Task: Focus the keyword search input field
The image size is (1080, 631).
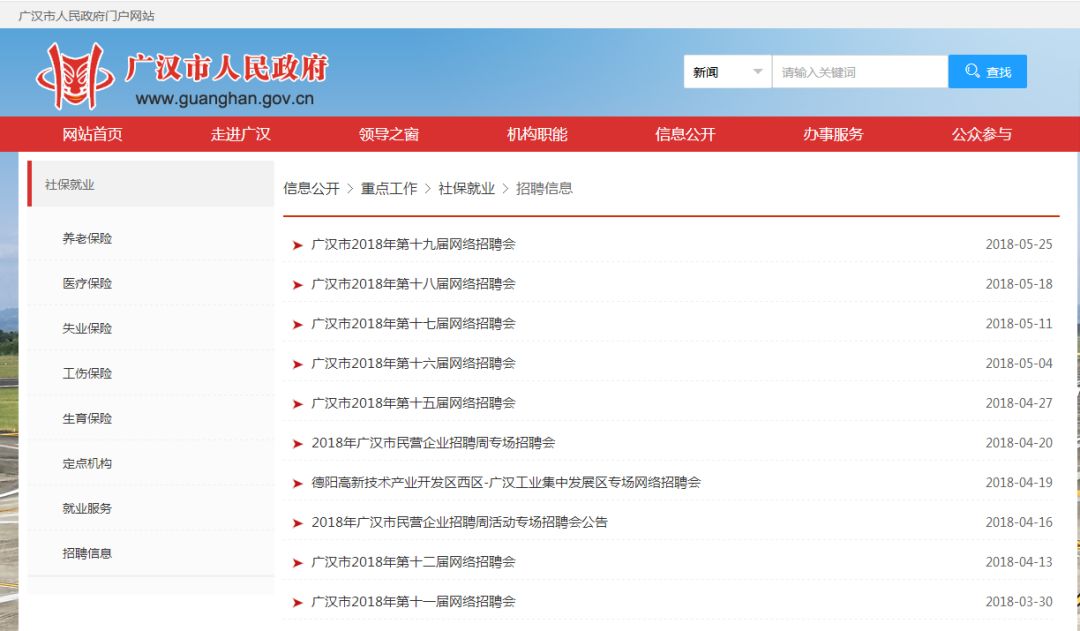Action: click(858, 72)
